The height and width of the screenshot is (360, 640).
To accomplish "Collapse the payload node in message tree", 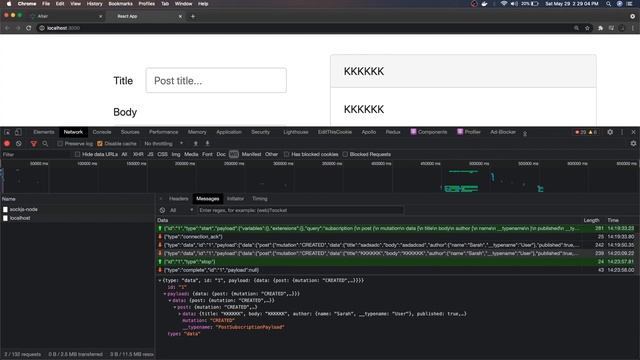I will [165, 294].
